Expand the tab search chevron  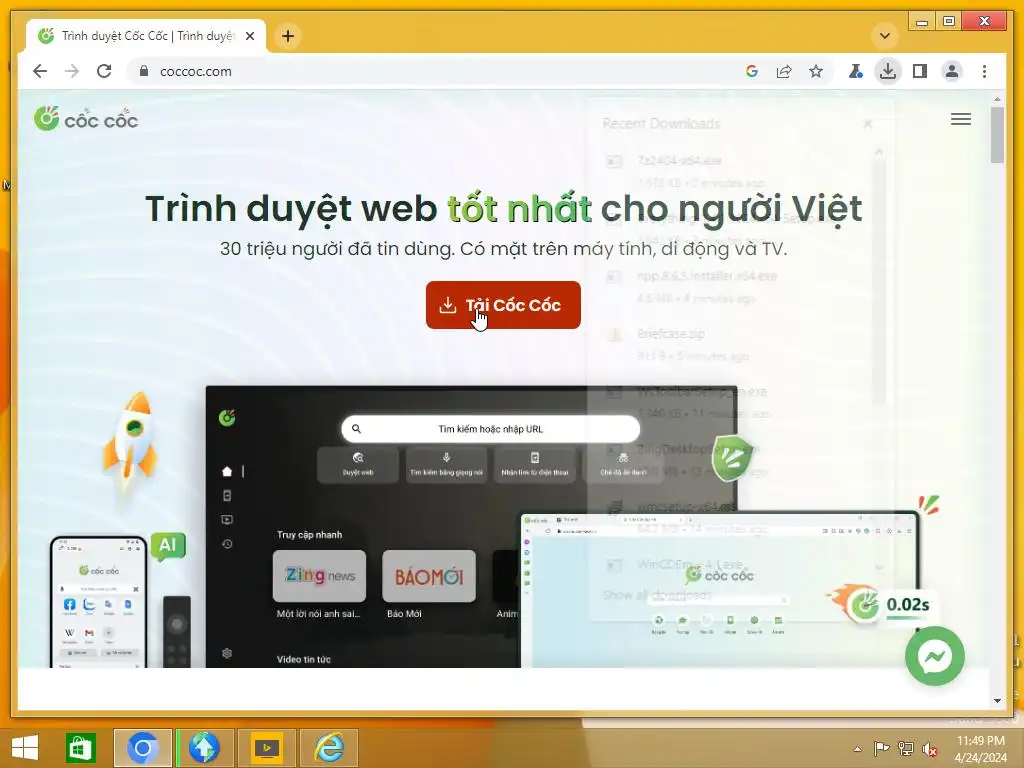point(885,36)
